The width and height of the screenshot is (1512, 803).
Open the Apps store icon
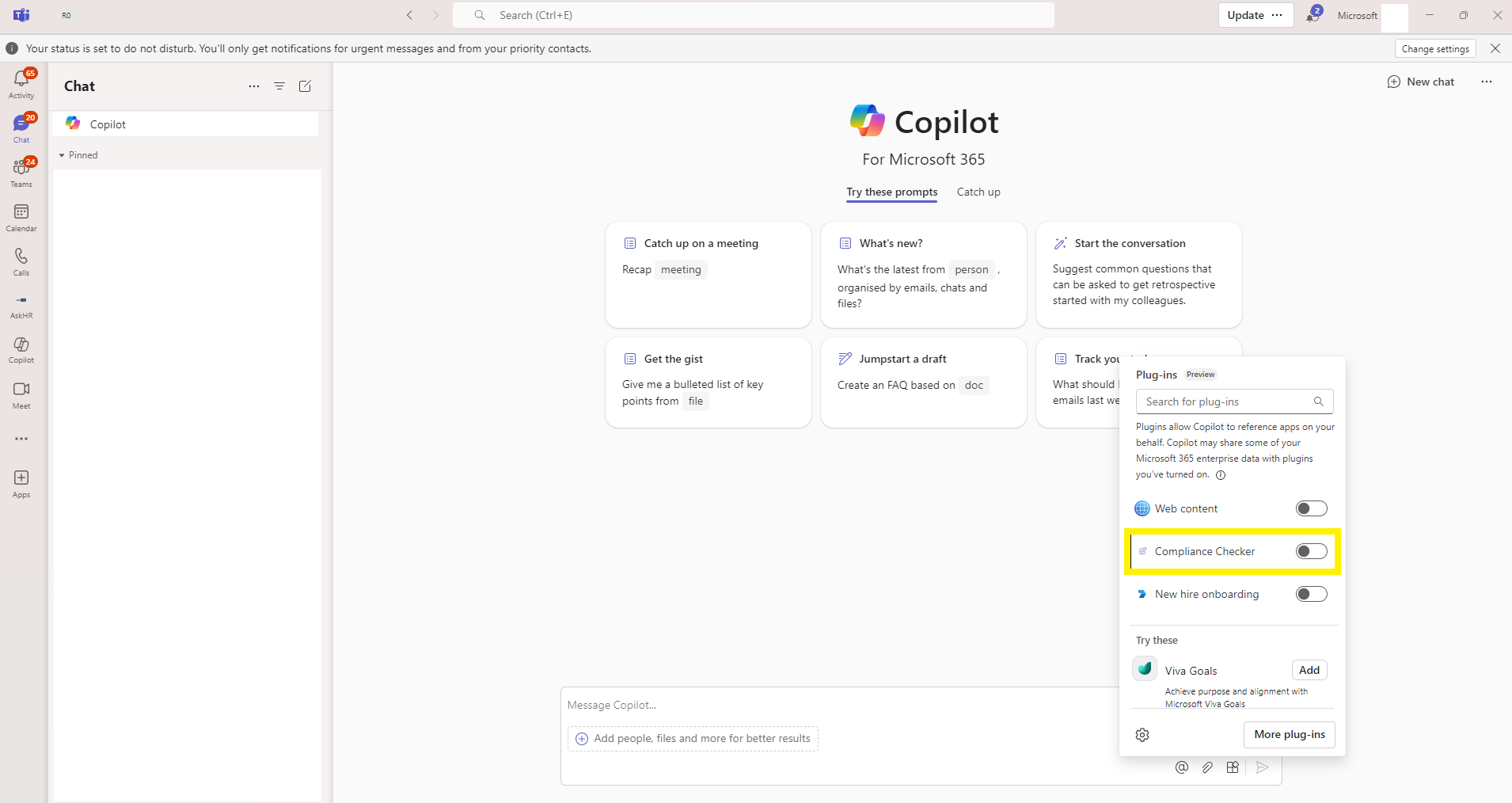click(21, 483)
